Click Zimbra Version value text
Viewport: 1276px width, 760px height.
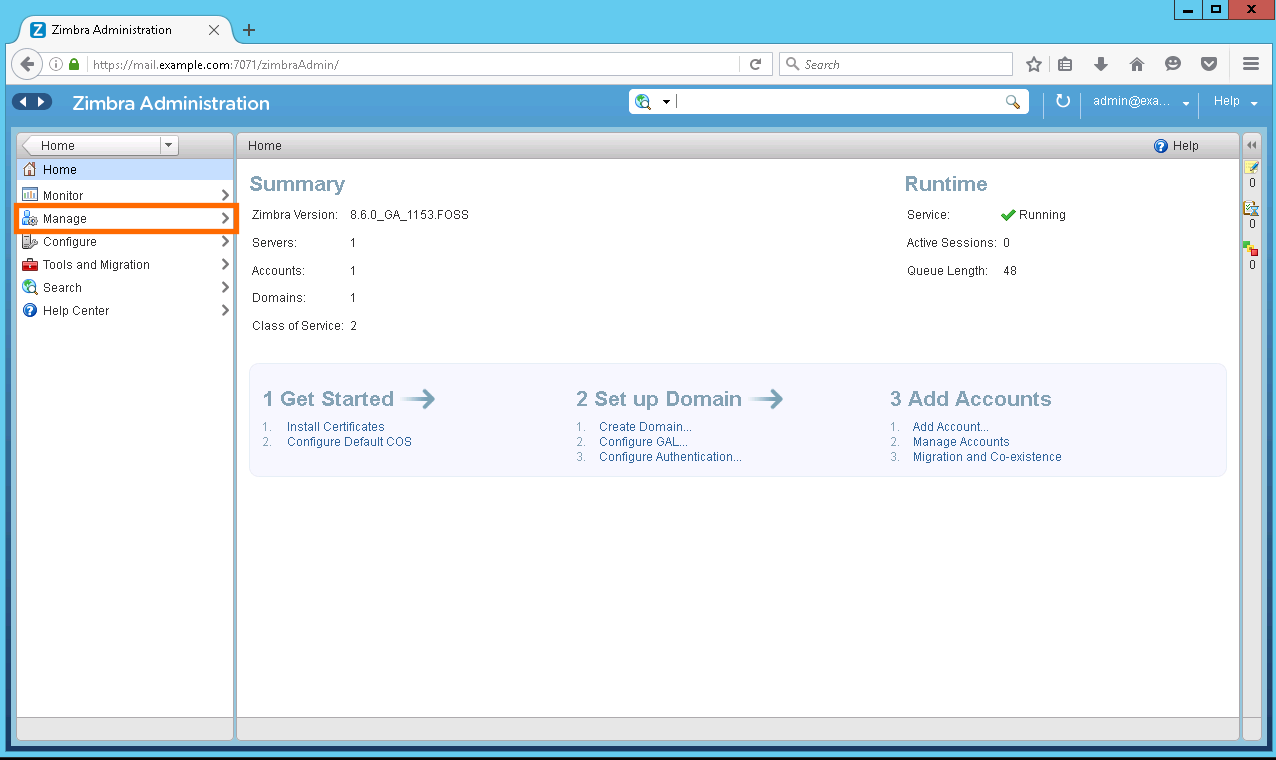[x=409, y=215]
